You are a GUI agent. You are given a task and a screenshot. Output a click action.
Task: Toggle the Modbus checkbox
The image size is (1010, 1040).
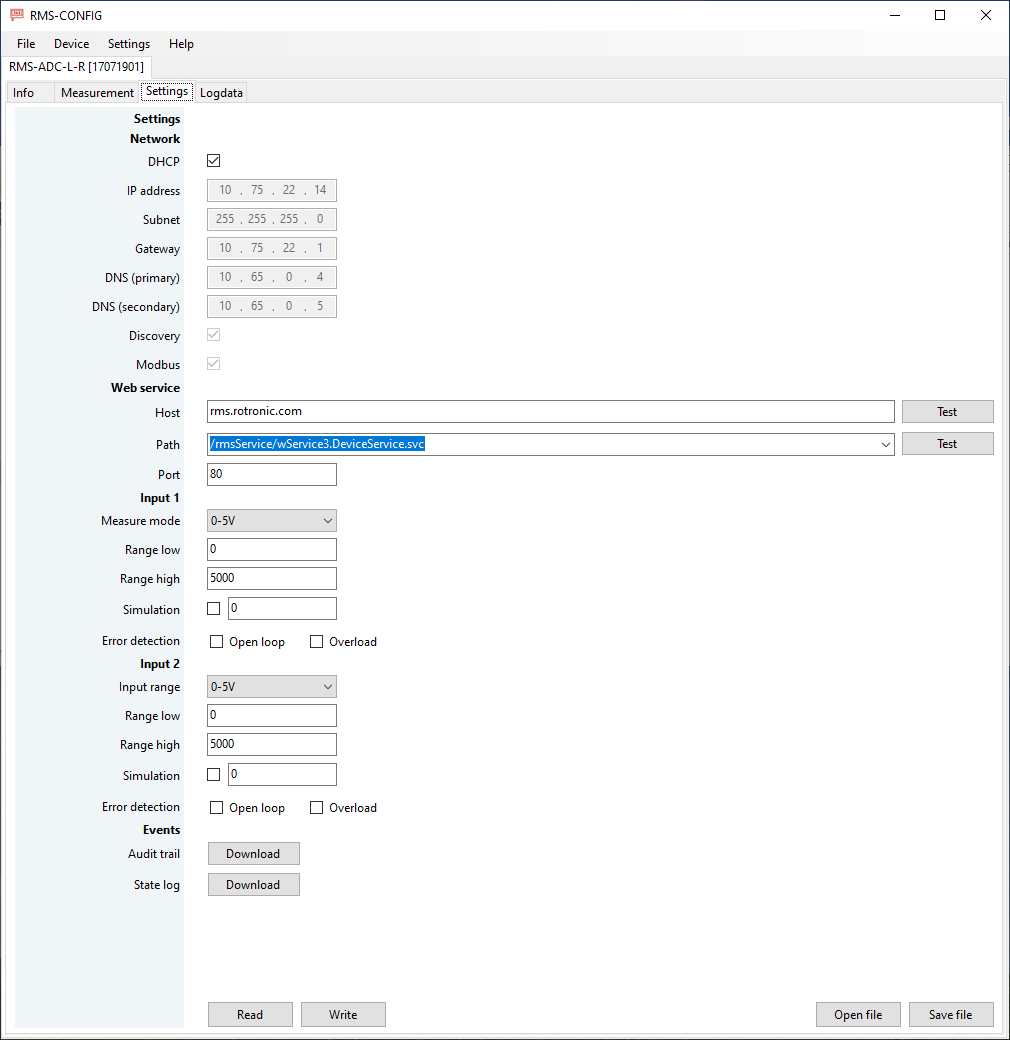coord(214,363)
